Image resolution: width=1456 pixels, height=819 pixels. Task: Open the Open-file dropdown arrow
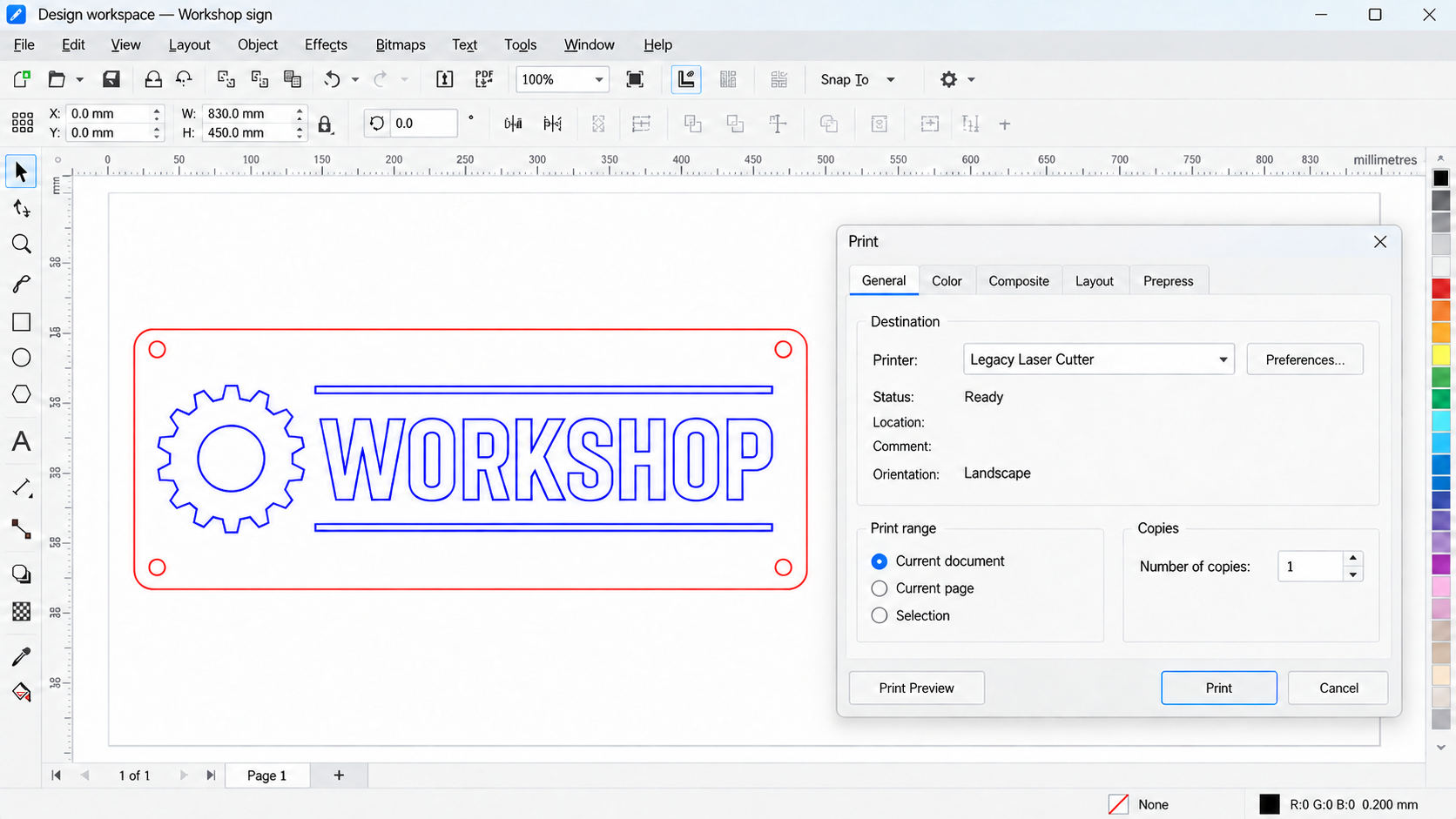79,79
